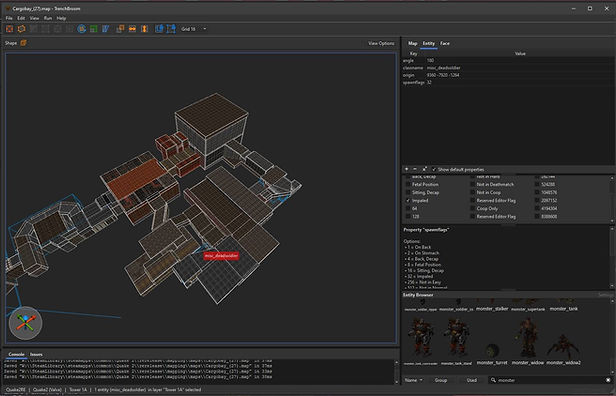Enable the Fetal Position flag

tap(408, 184)
